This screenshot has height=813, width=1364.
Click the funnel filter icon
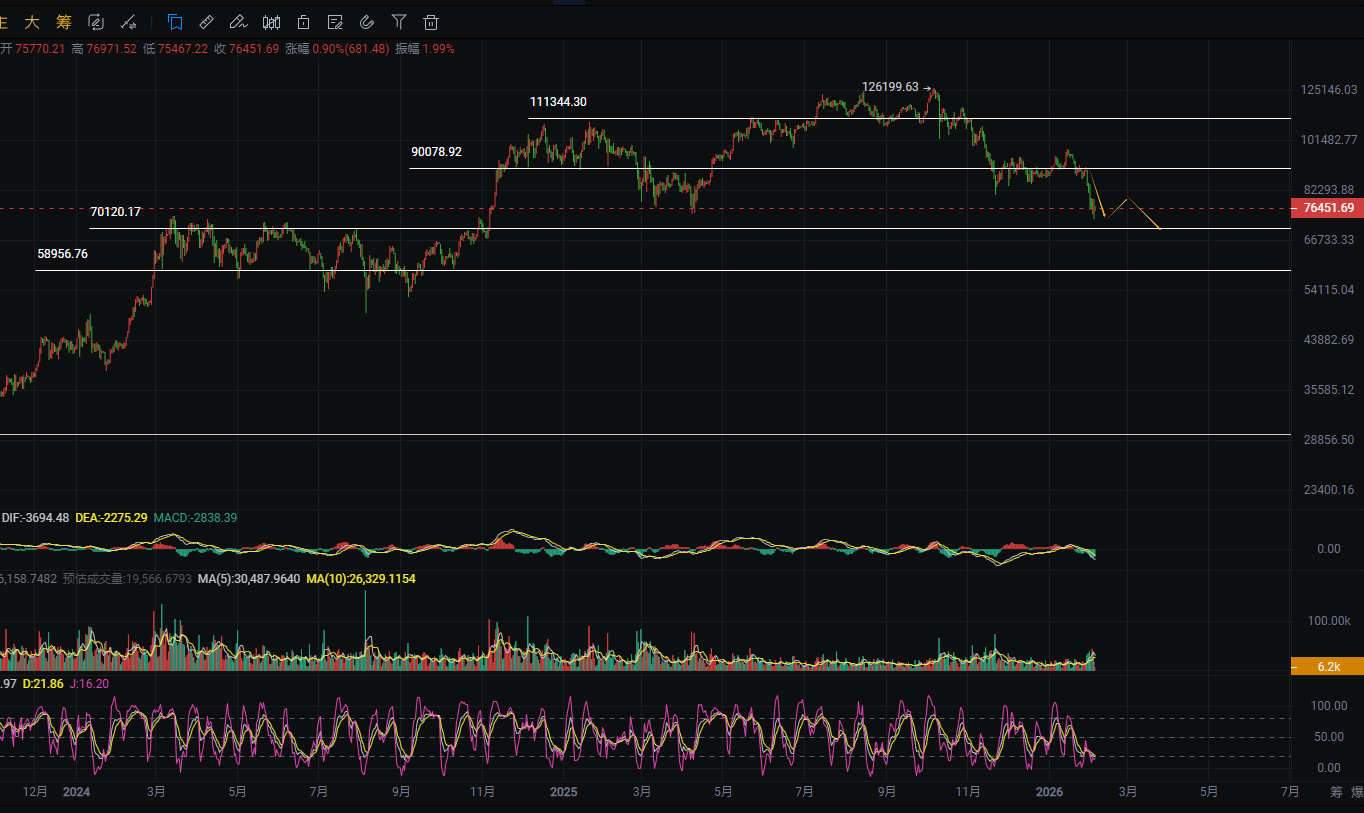pos(399,22)
